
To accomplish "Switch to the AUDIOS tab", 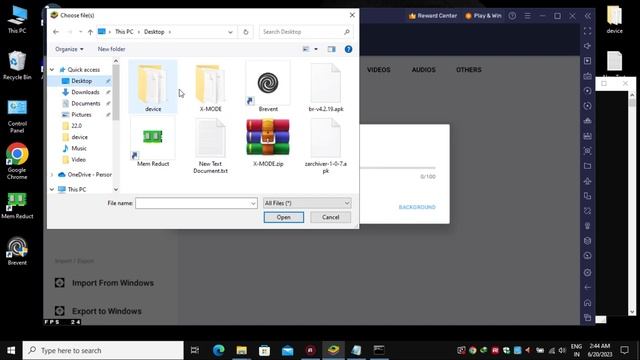I will [x=424, y=70].
